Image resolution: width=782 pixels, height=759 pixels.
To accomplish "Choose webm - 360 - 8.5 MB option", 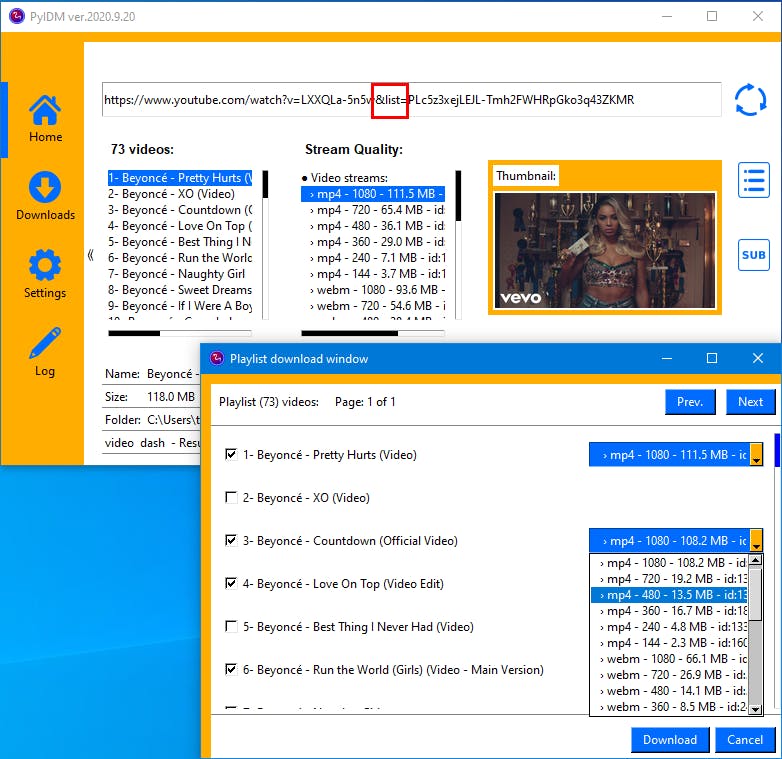I will [x=669, y=706].
